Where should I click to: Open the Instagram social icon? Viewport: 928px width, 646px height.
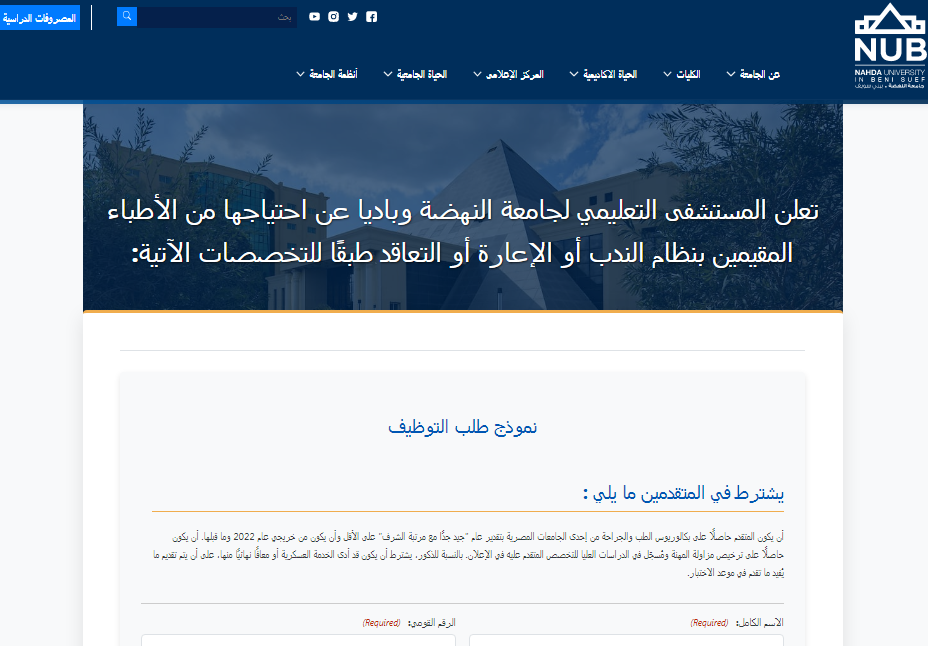333,17
